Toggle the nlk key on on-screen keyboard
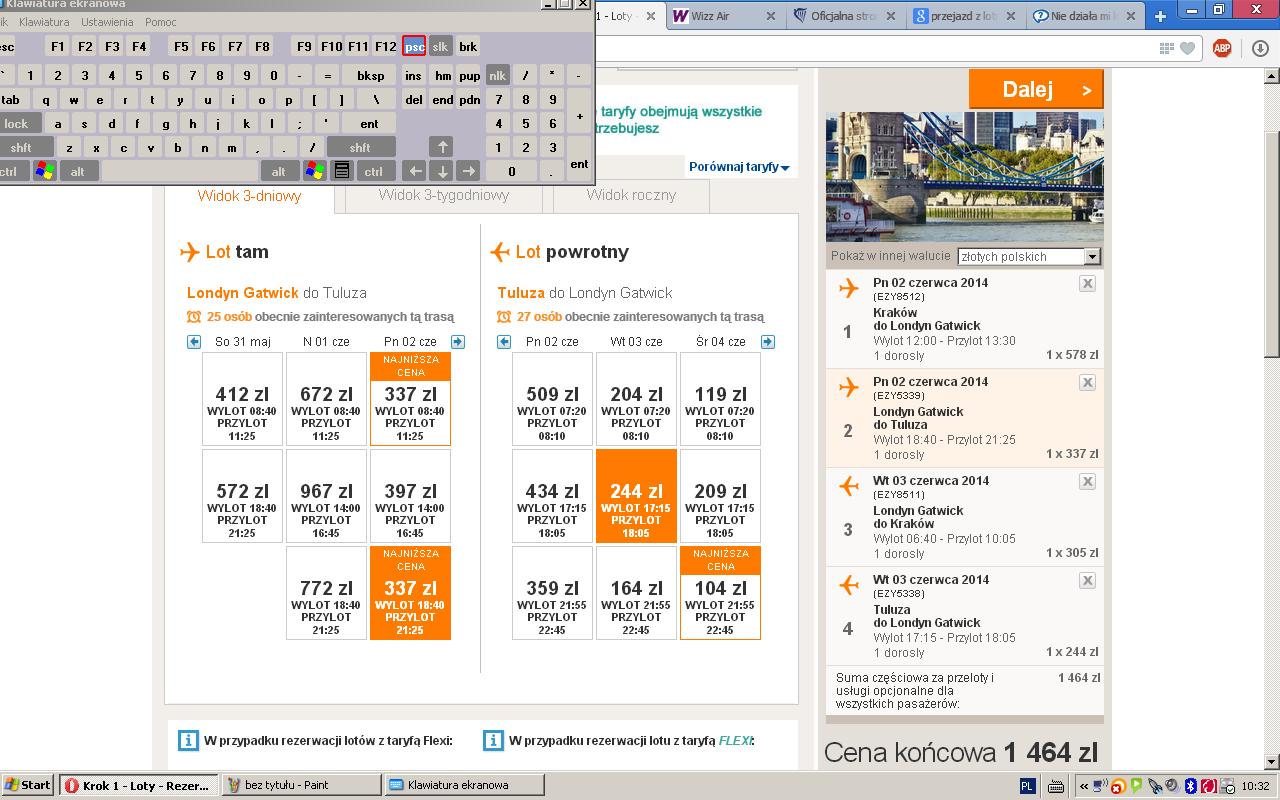The height and width of the screenshot is (800, 1280). point(497,75)
